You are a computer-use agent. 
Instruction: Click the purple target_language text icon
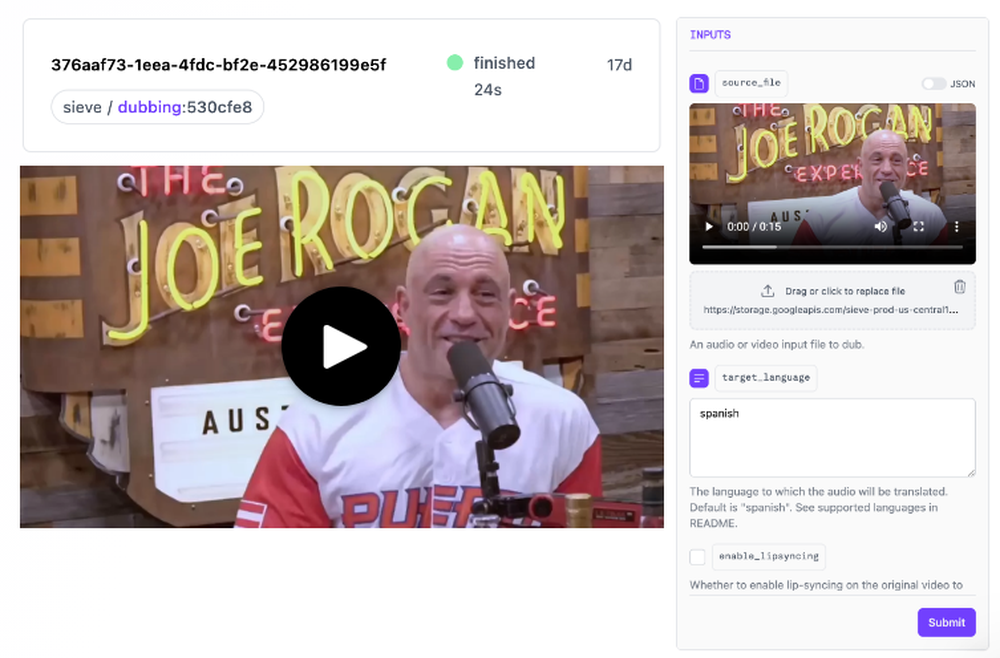(x=699, y=378)
